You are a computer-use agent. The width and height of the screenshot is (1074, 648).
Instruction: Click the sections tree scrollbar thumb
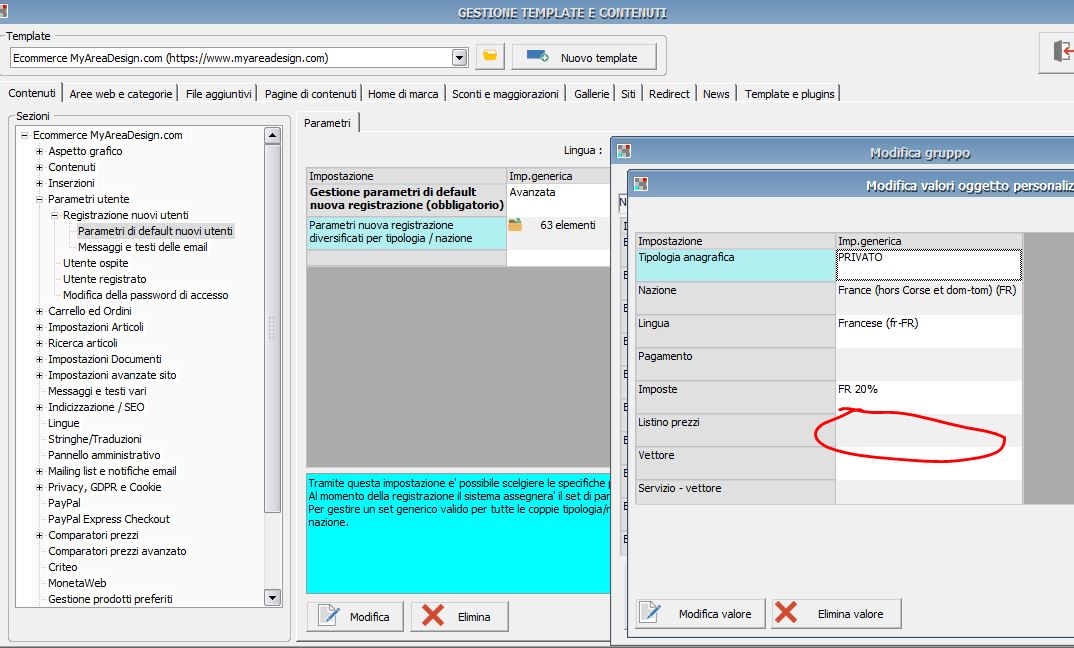tap(272, 328)
